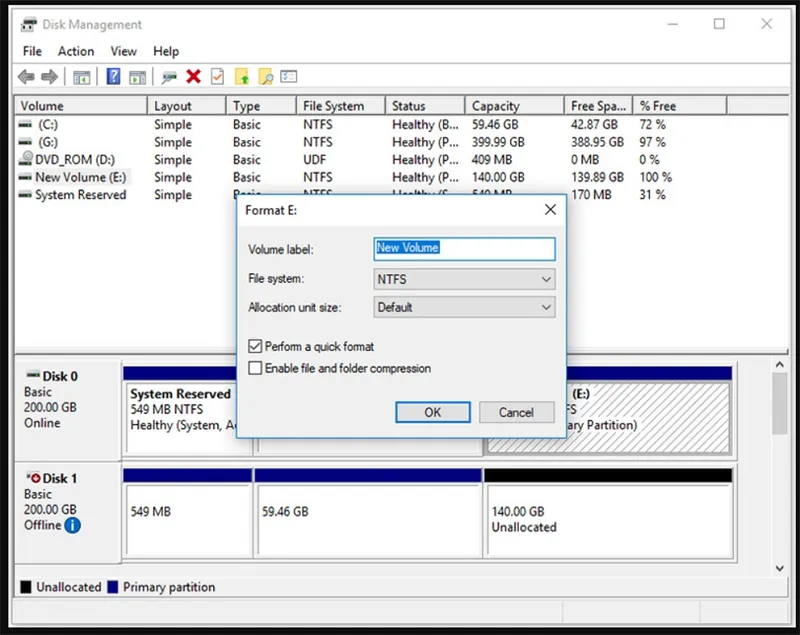This screenshot has height=635, width=800.
Task: Click the 100 % free cell
Action: pyautogui.click(x=656, y=177)
